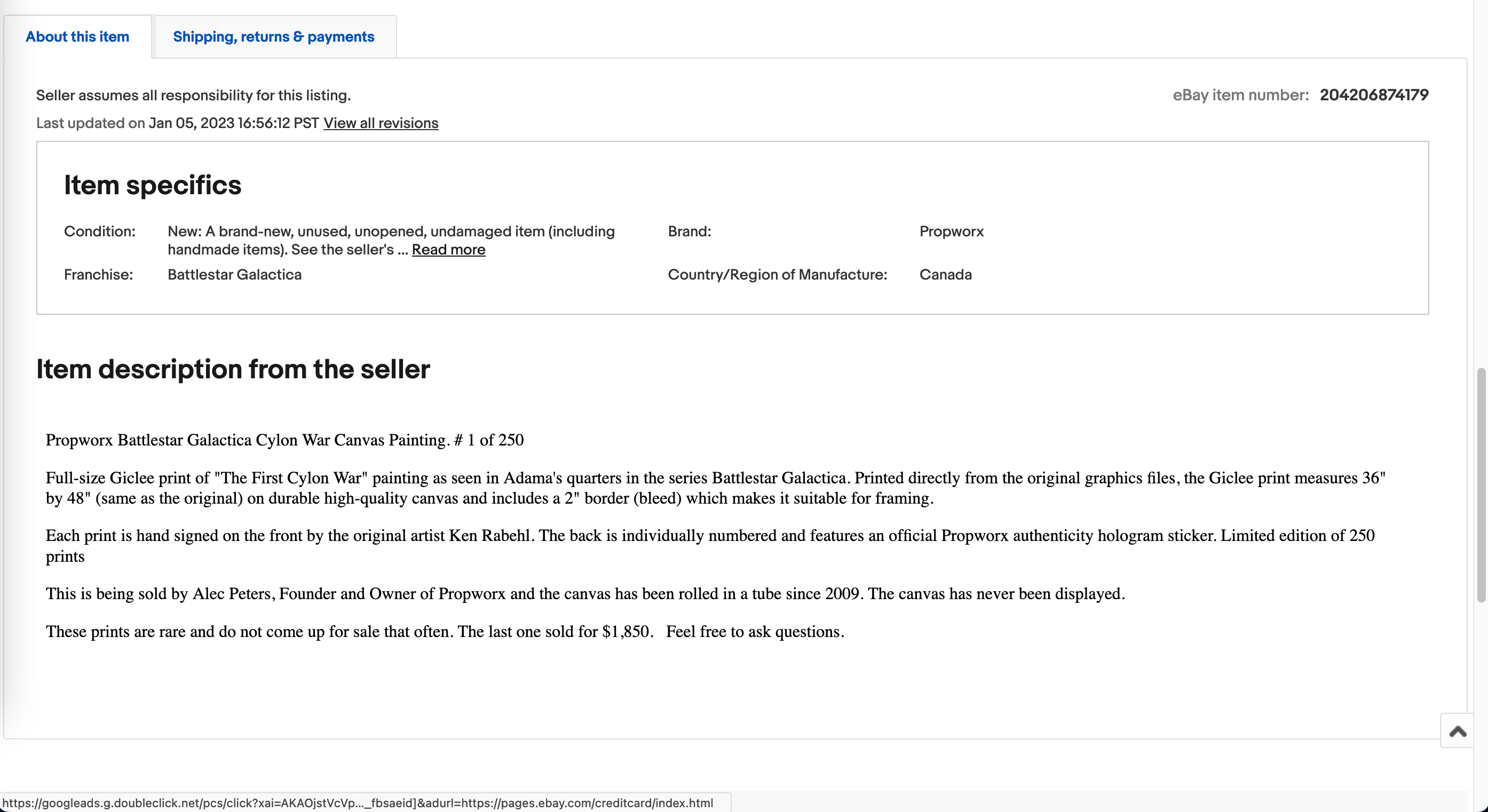Click the Seller assumes all responsibility notice
The image size is (1488, 812).
(193, 95)
